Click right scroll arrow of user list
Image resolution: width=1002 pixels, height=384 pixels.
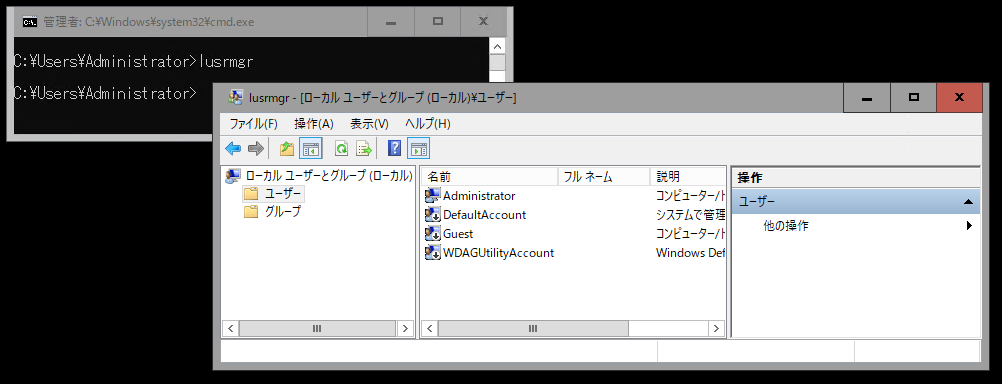point(716,328)
